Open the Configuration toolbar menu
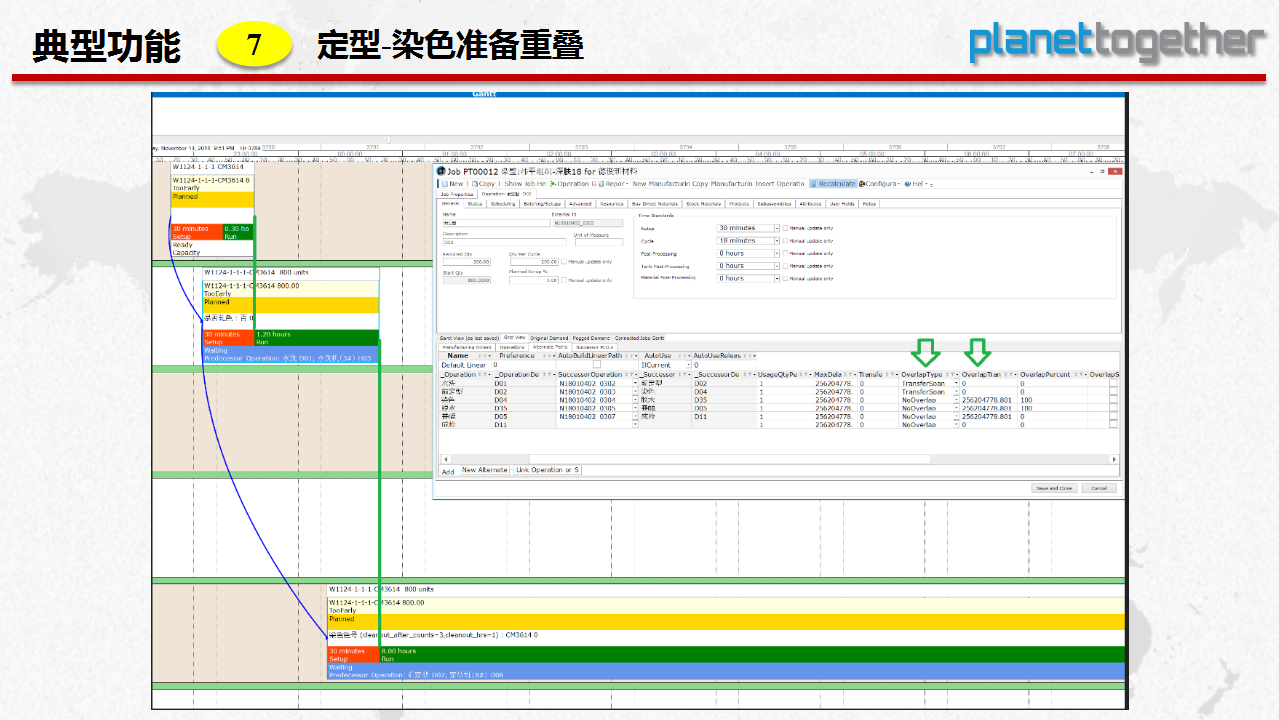This screenshot has width=1279, height=720. [x=880, y=184]
